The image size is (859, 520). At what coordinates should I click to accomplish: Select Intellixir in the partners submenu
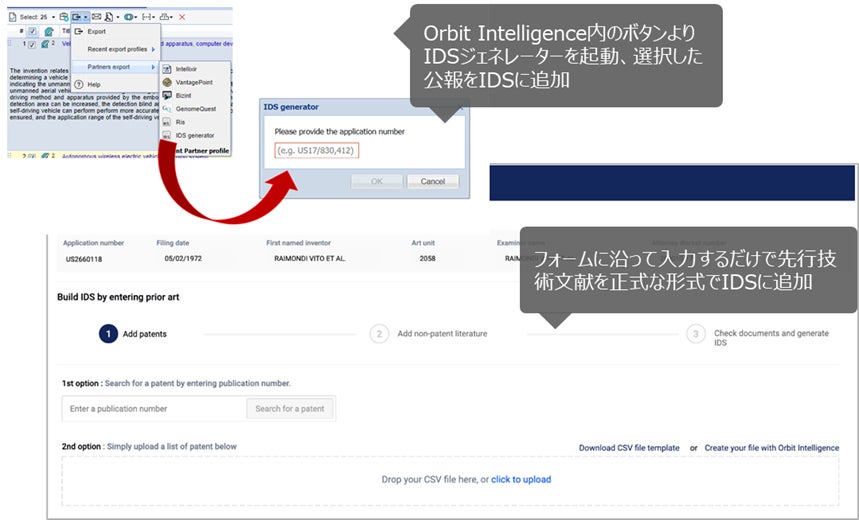pyautogui.click(x=186, y=69)
